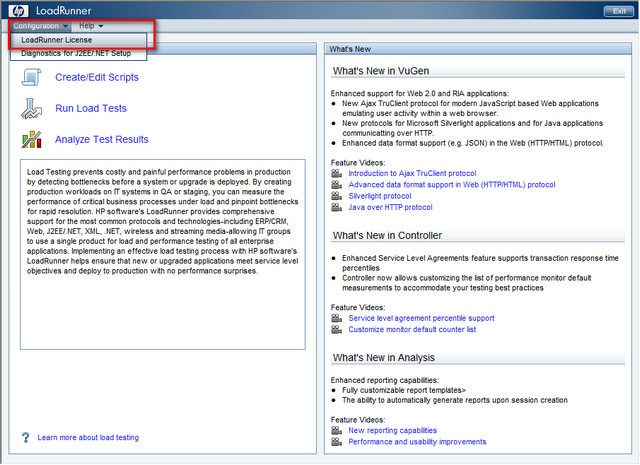Click the question mark help icon
The width and height of the screenshot is (640, 465).
[25, 438]
